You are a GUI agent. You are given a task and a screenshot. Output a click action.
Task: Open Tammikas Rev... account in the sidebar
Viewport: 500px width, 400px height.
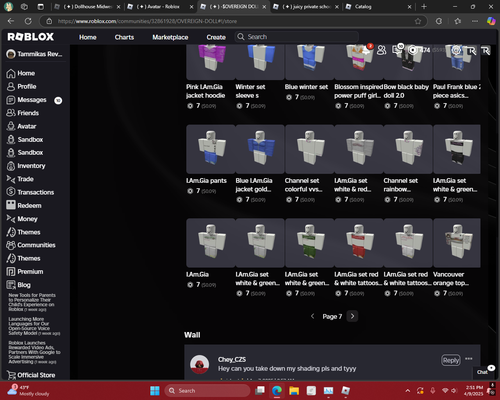35,54
